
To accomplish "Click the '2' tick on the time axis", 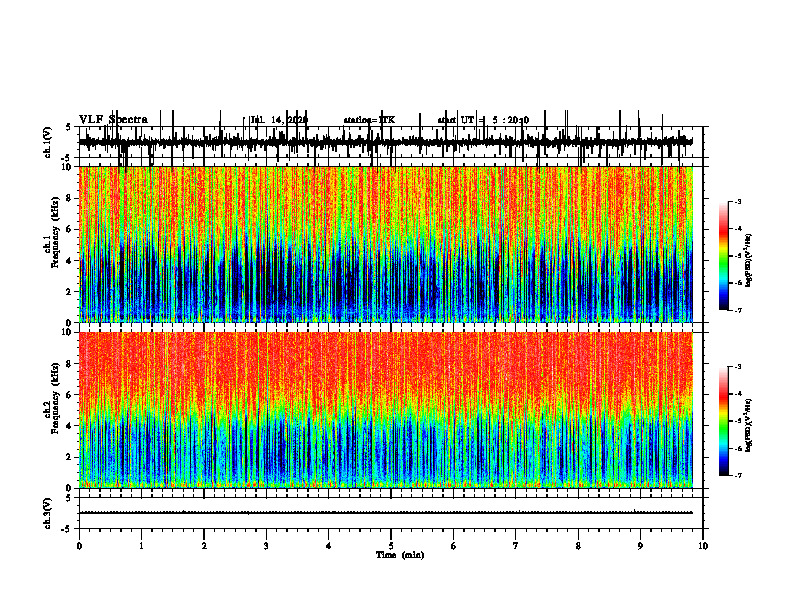I will (x=204, y=546).
